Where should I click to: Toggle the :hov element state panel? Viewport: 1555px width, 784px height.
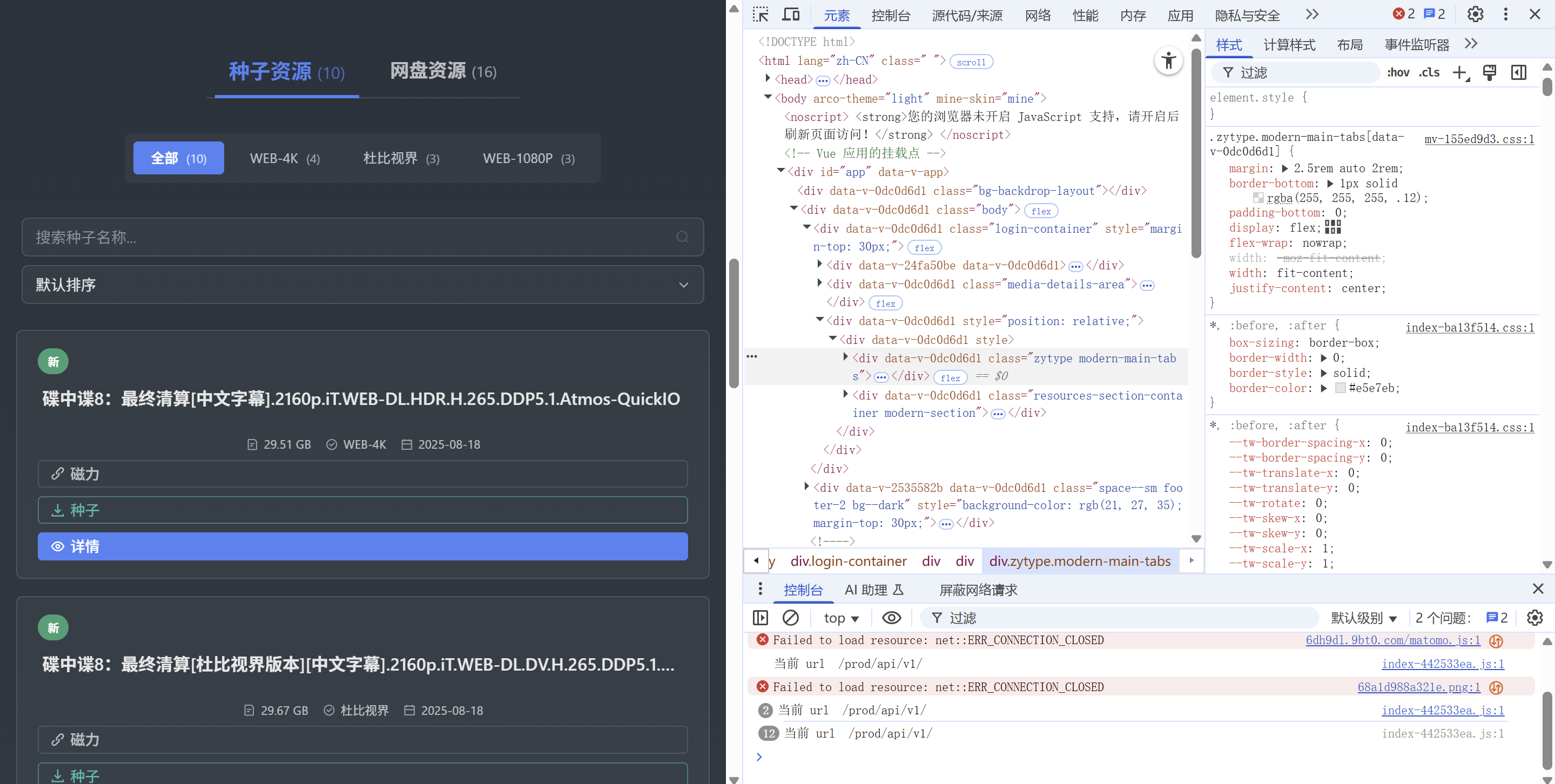tap(1397, 73)
